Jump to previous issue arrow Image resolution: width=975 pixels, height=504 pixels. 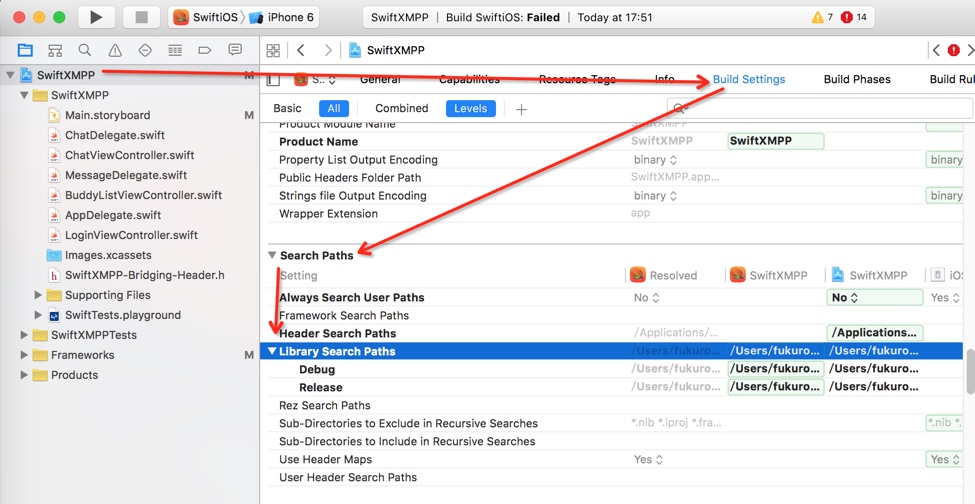pos(936,50)
